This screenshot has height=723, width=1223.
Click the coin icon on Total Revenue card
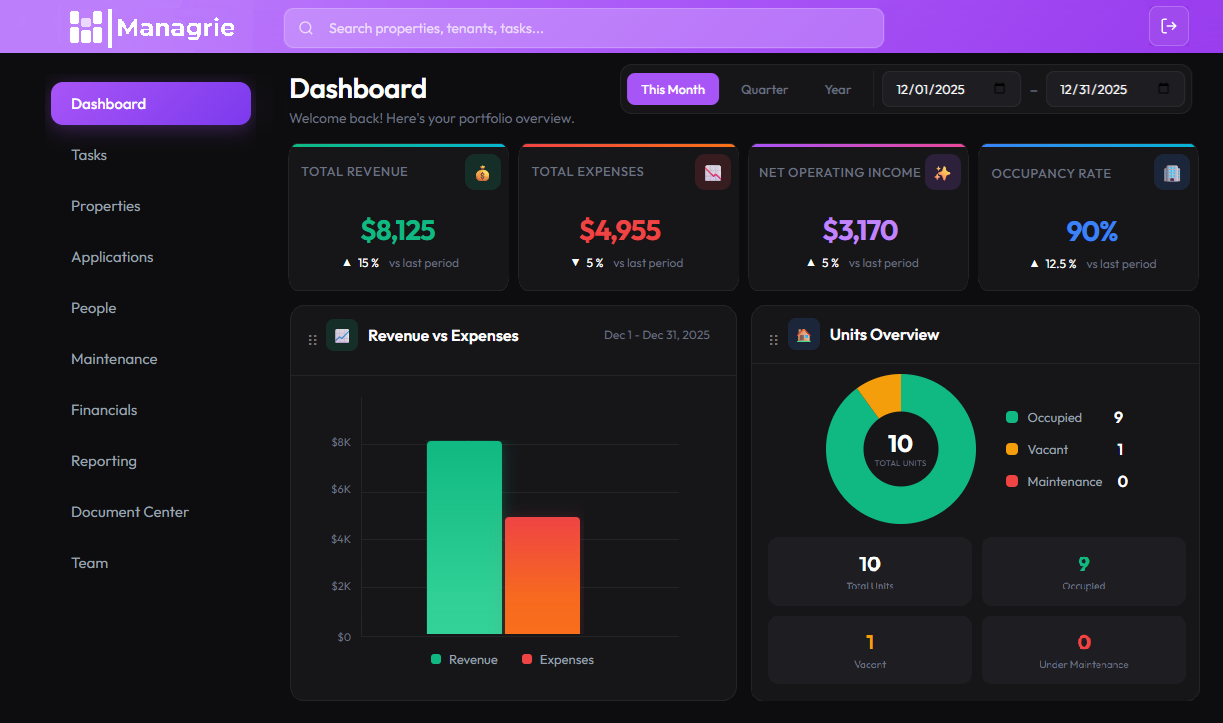tap(482, 172)
